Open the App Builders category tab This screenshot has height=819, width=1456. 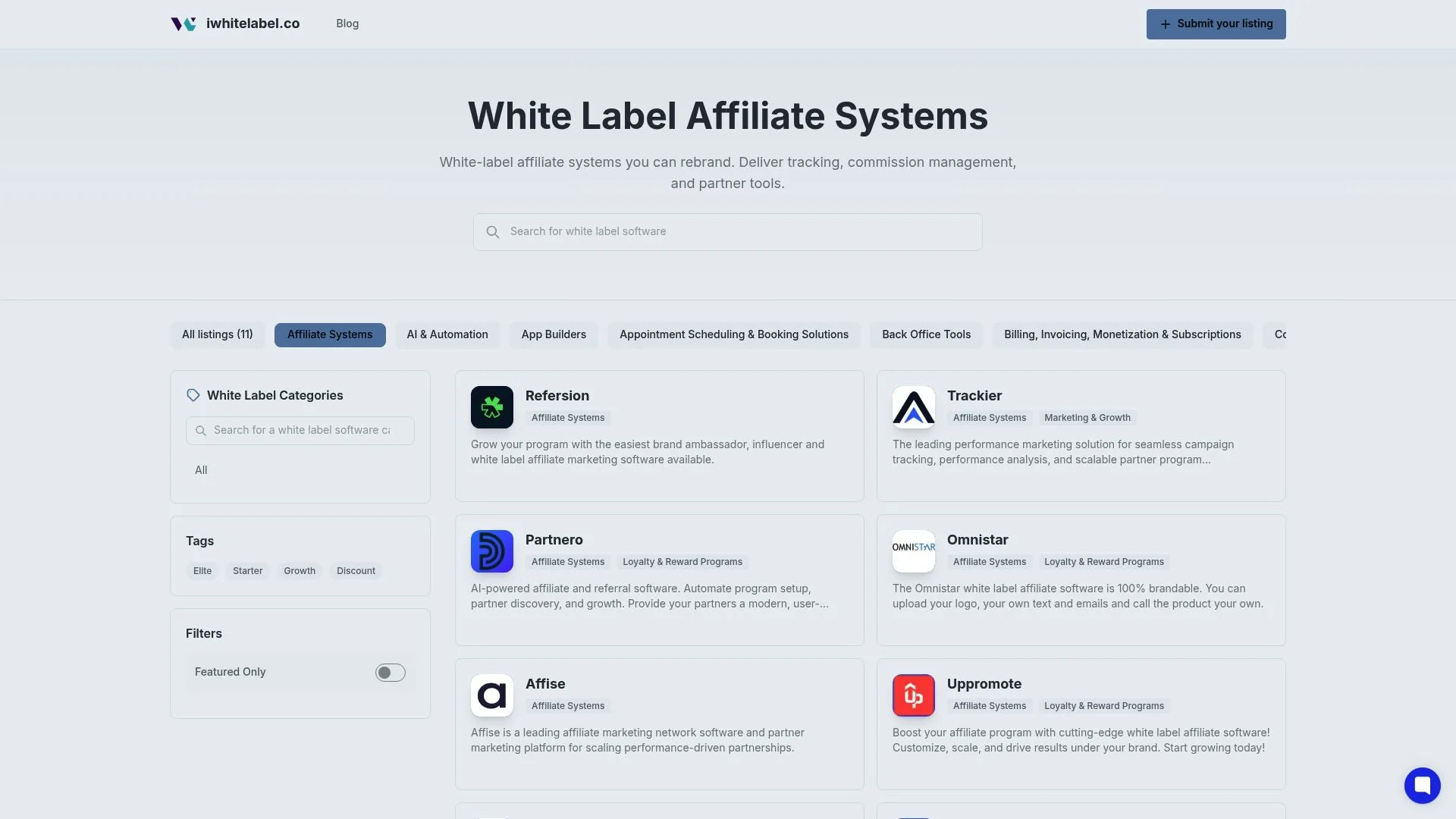coord(553,334)
